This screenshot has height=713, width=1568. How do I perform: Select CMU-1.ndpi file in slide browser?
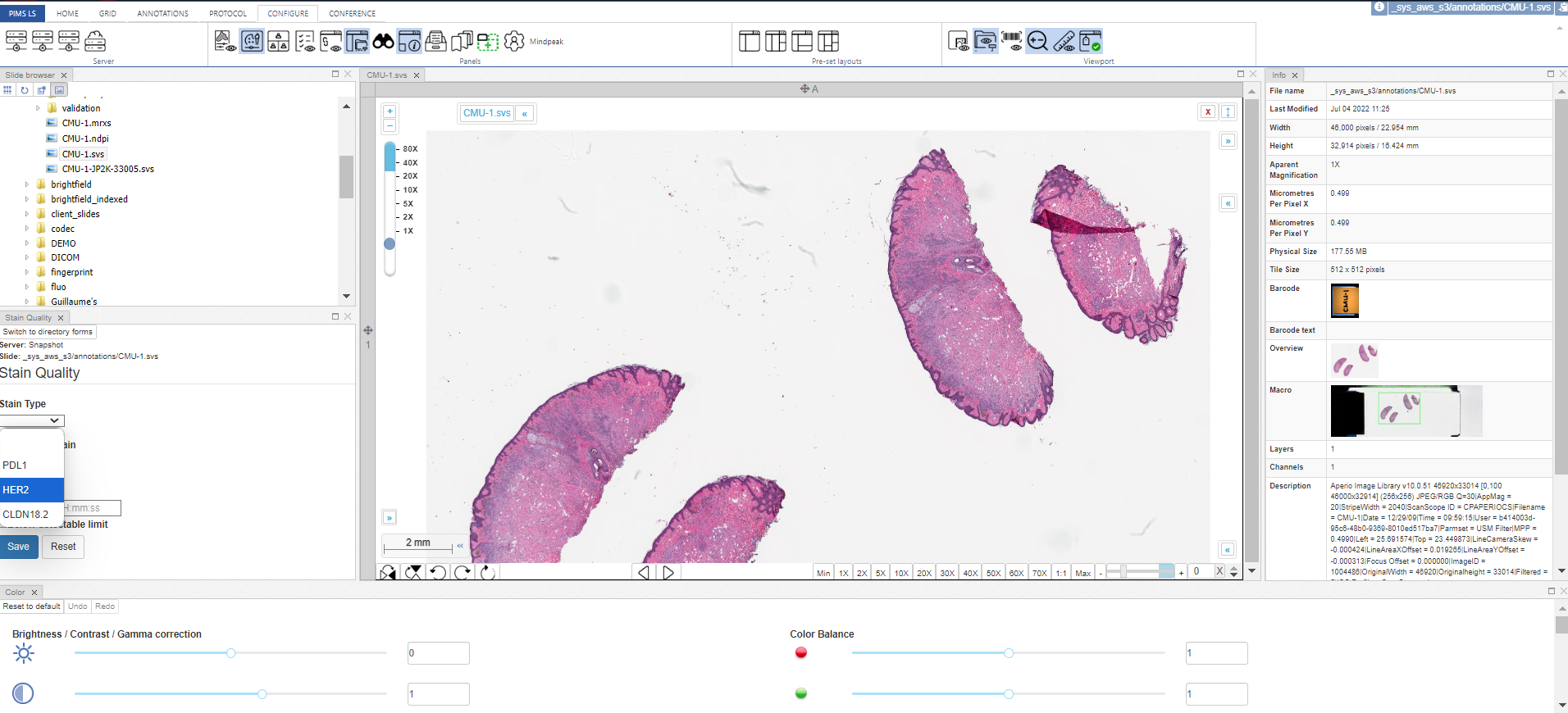[x=85, y=139]
